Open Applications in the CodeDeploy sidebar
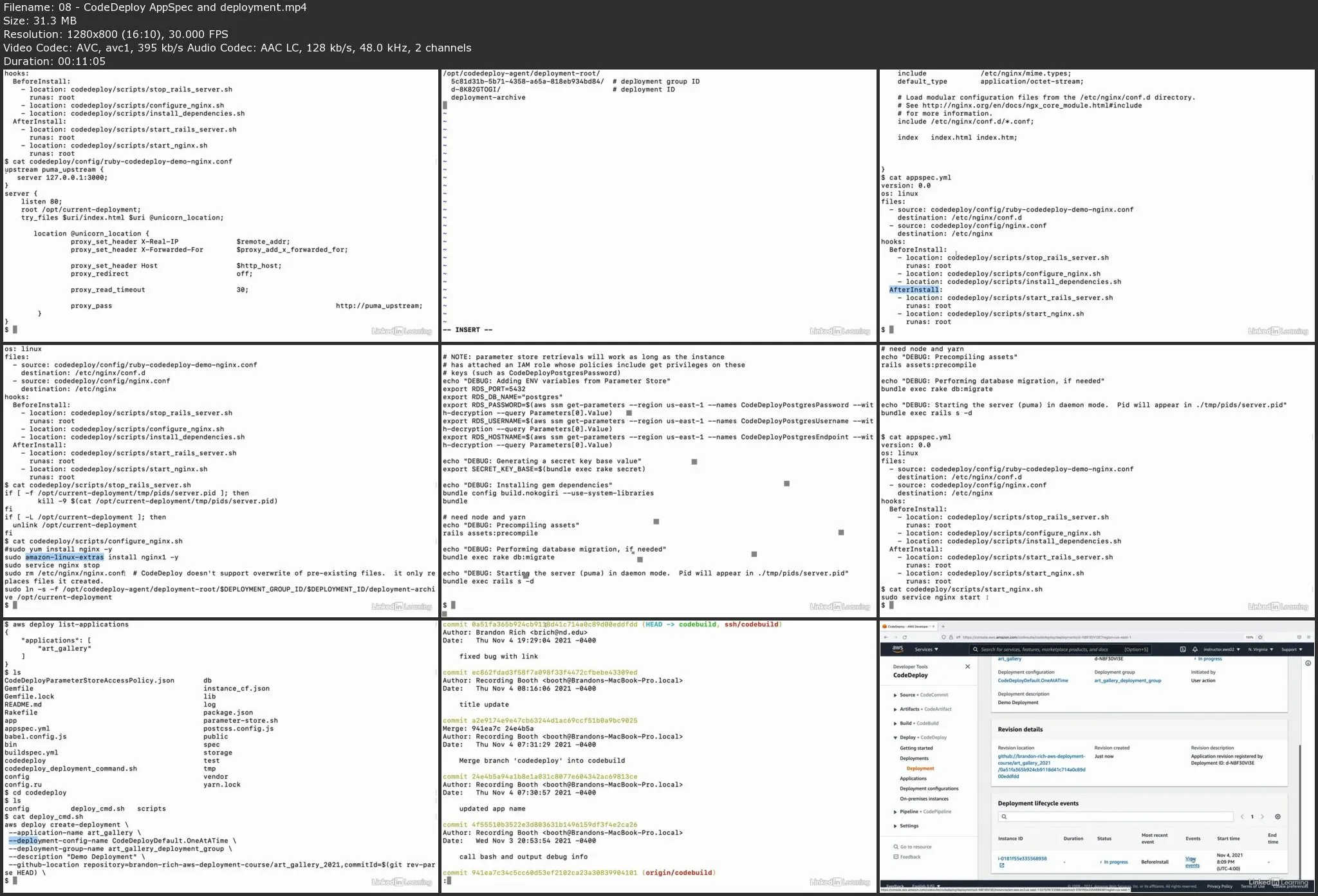The width and height of the screenshot is (1318, 896). (x=913, y=779)
